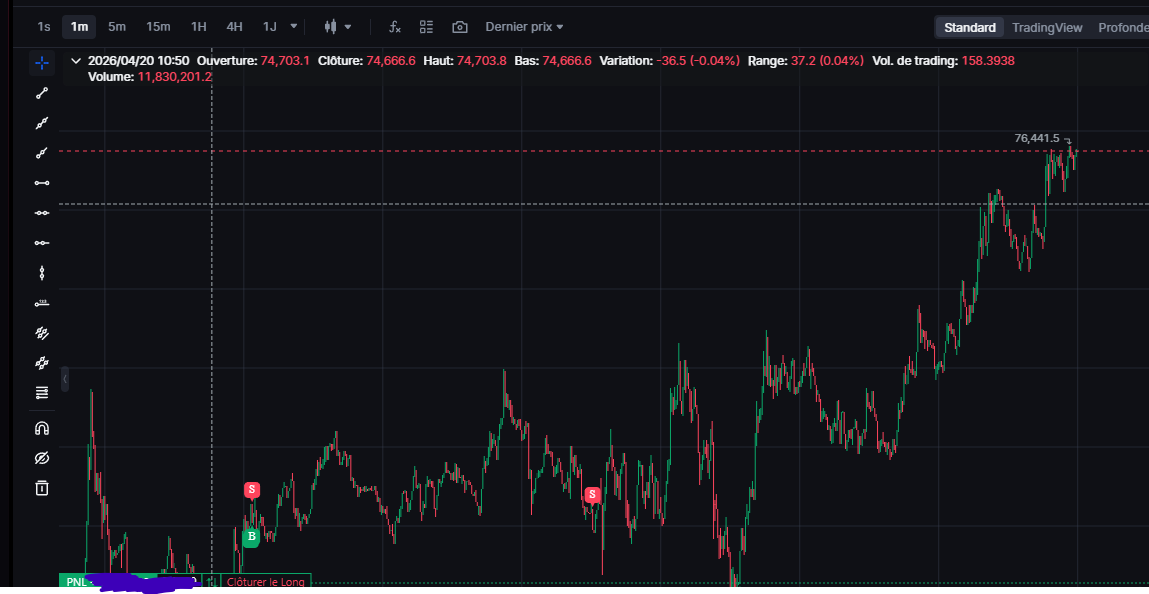Select the three-point diagonal line tool

click(x=42, y=123)
